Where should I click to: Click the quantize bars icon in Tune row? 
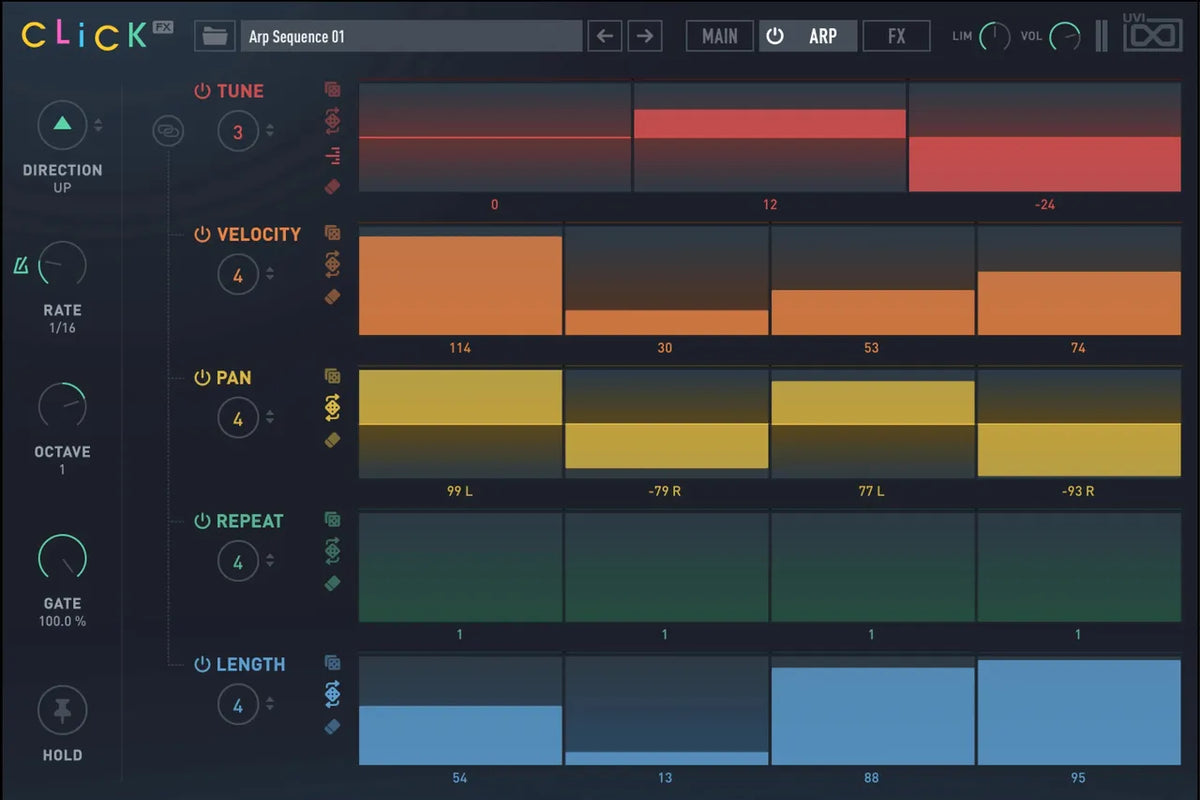(x=333, y=155)
